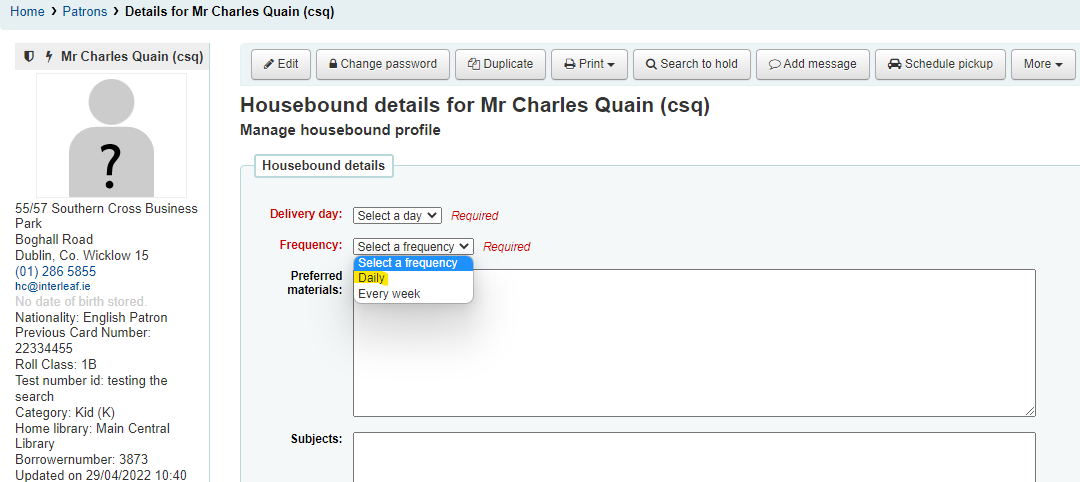Click the phone number (01) 286 5855
The height and width of the screenshot is (482, 1080).
click(x=56, y=271)
